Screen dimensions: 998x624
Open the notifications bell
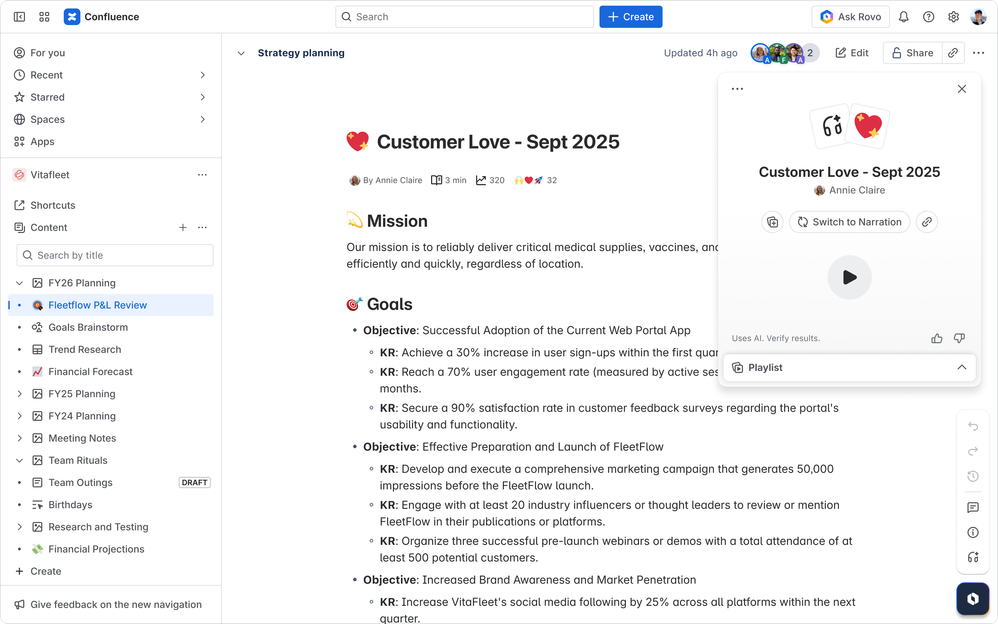pyautogui.click(x=903, y=17)
